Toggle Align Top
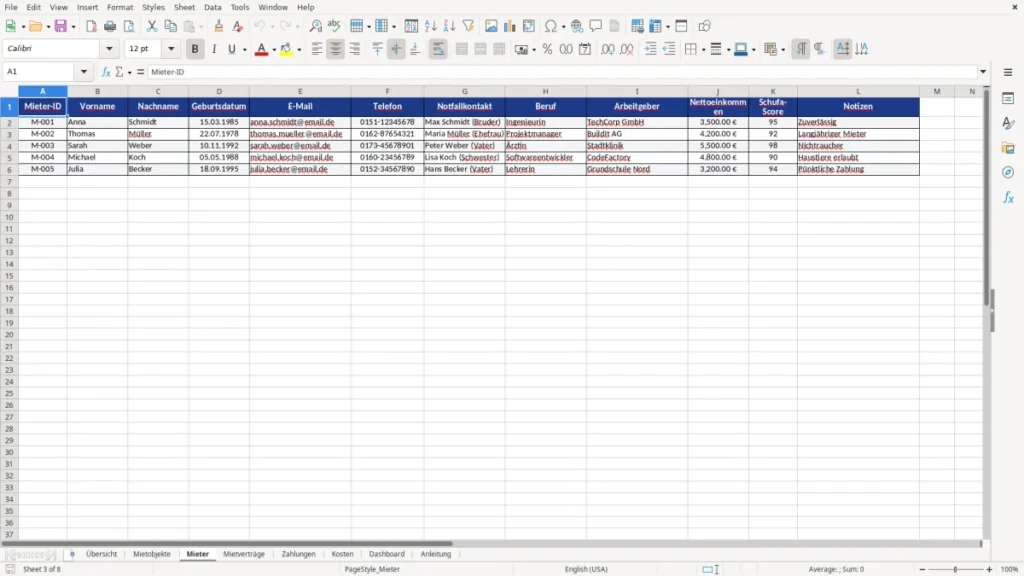 click(377, 49)
